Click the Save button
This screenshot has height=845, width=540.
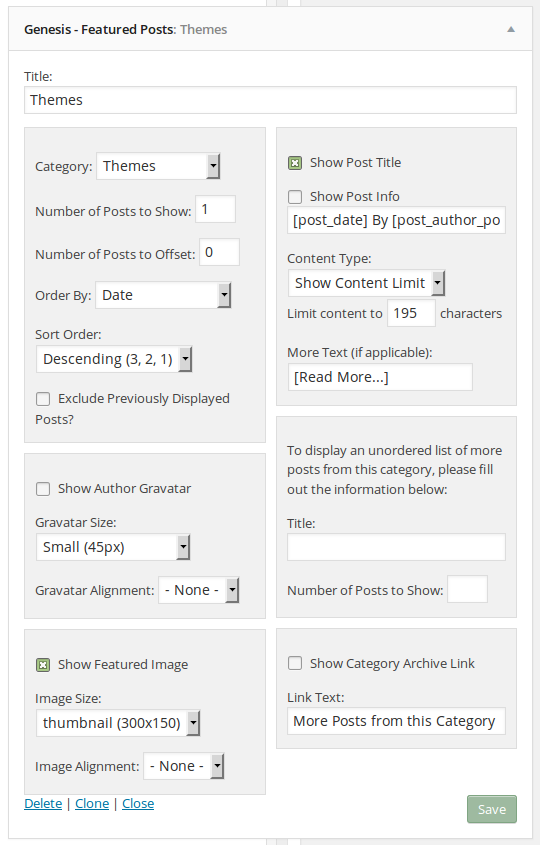(492, 809)
